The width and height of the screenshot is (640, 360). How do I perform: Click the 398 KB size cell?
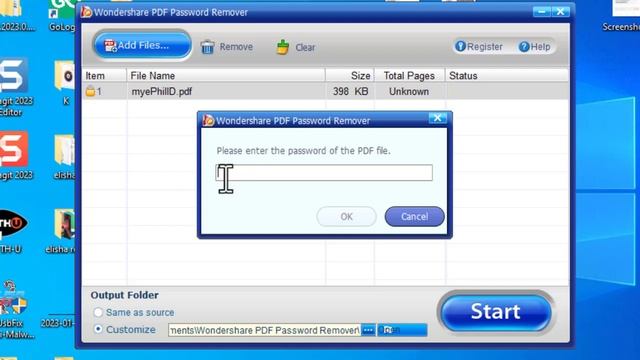tap(350, 91)
